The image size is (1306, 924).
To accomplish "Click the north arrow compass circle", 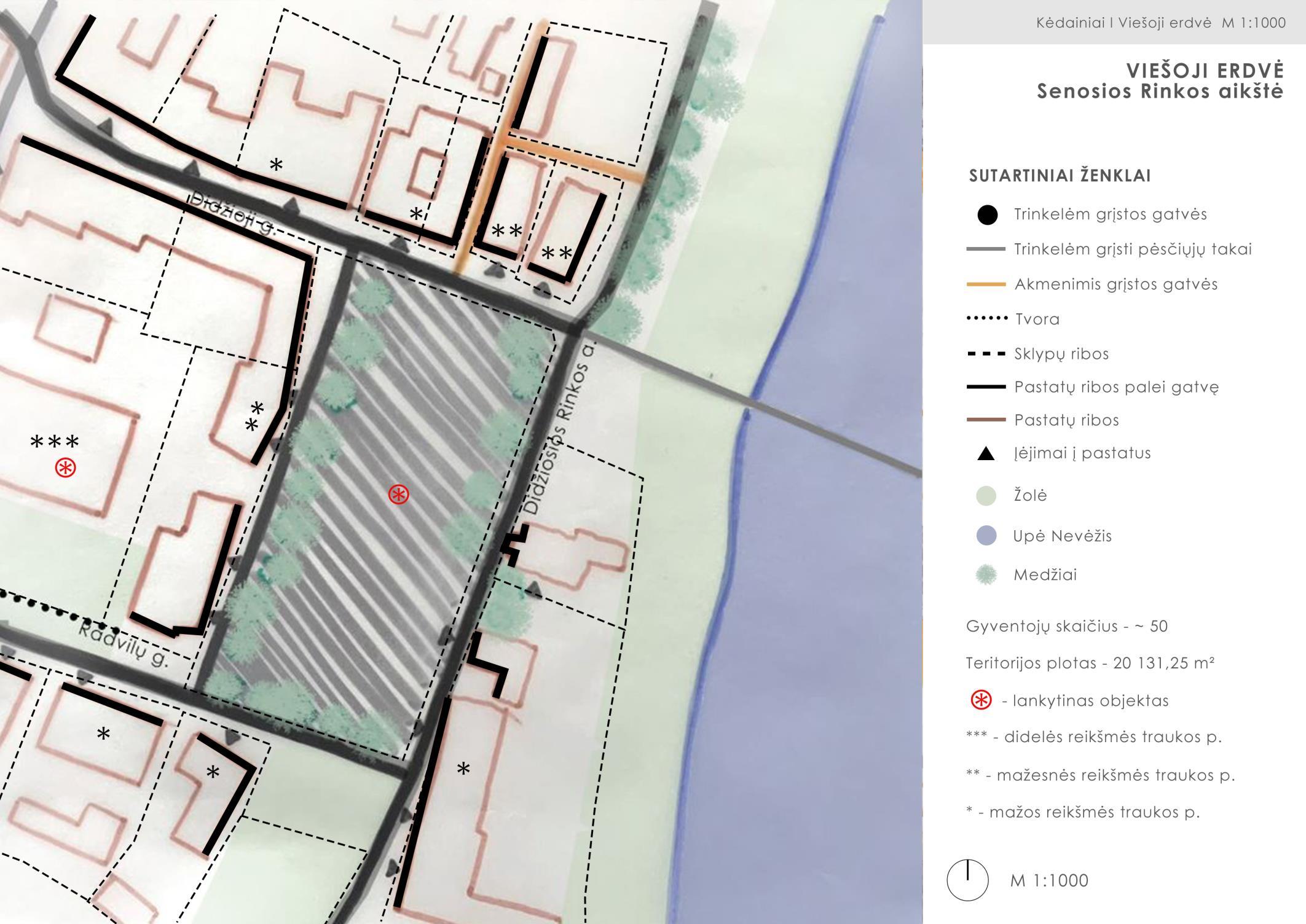I will tap(967, 880).
